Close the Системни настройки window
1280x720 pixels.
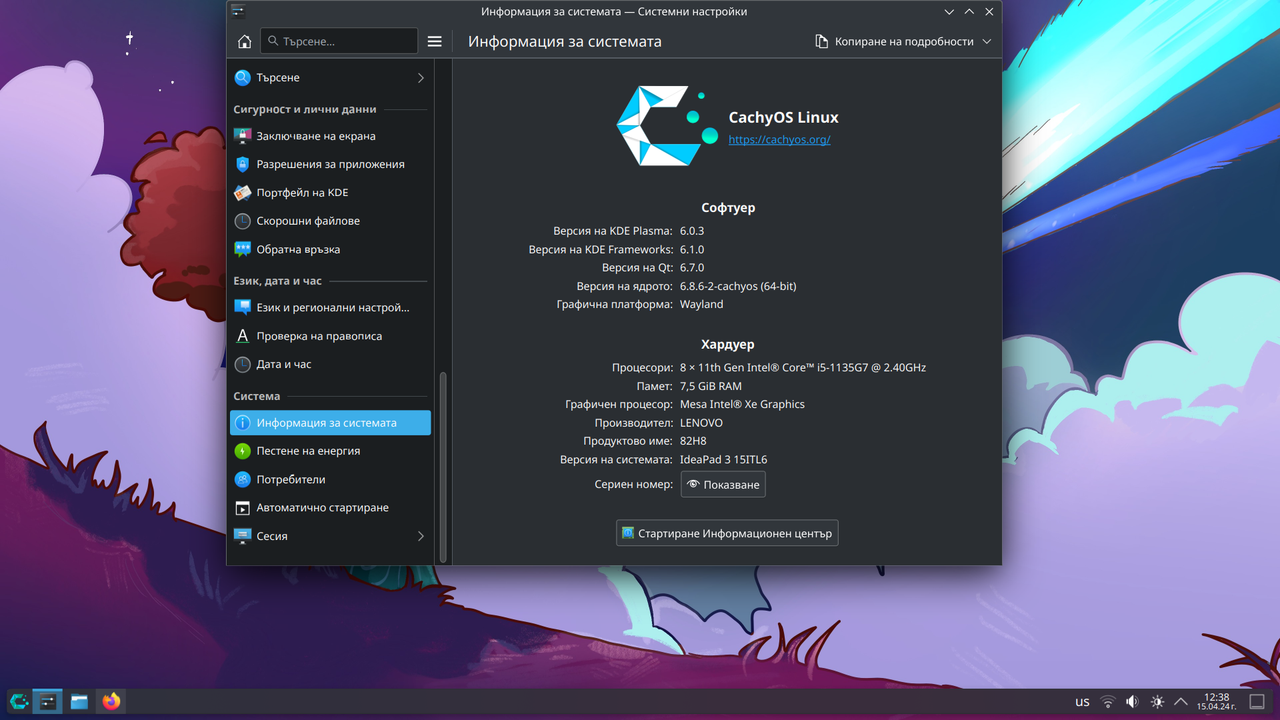click(x=989, y=12)
